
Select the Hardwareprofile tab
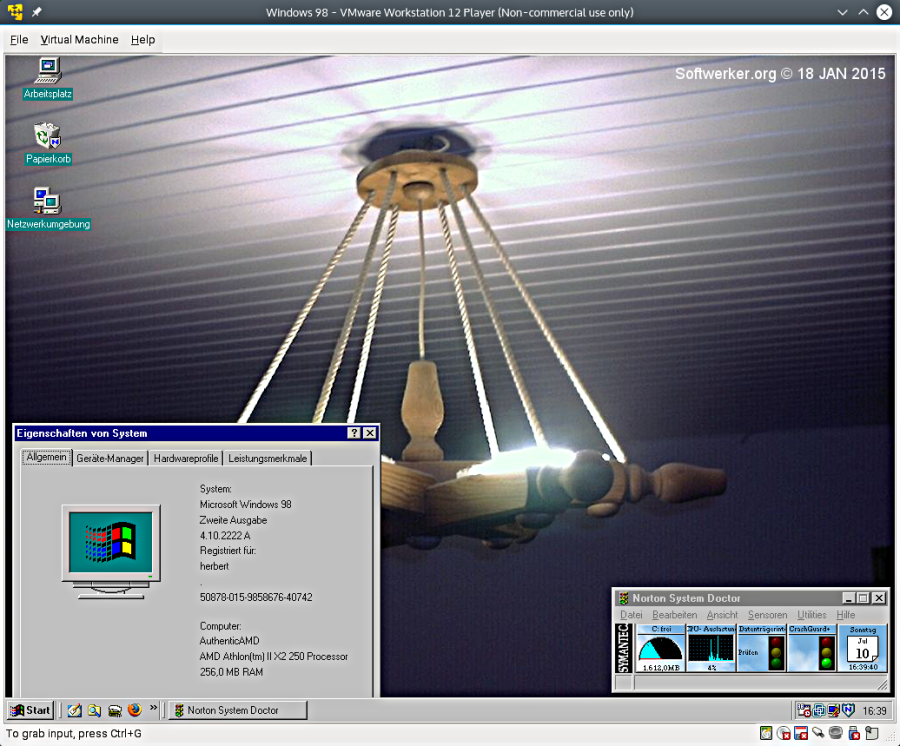(185, 458)
